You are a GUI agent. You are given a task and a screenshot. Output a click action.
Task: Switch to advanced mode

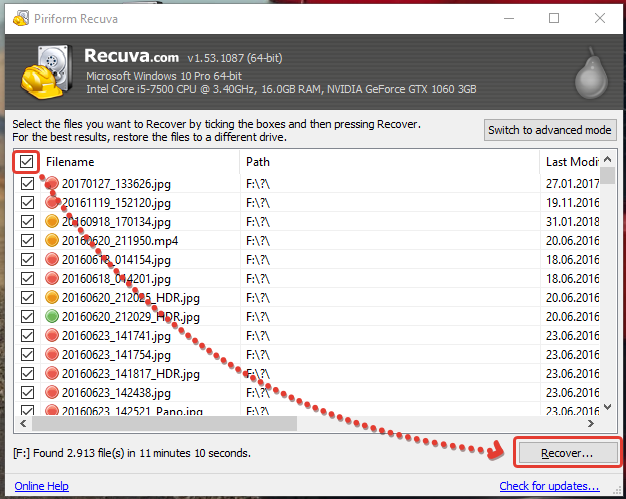pos(550,130)
